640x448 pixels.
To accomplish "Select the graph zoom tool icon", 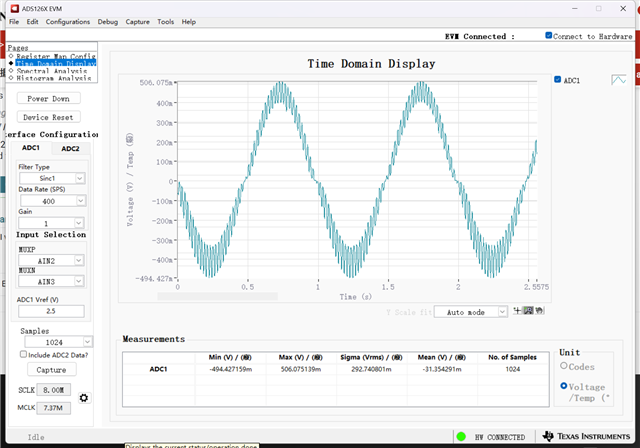I will tap(528, 311).
